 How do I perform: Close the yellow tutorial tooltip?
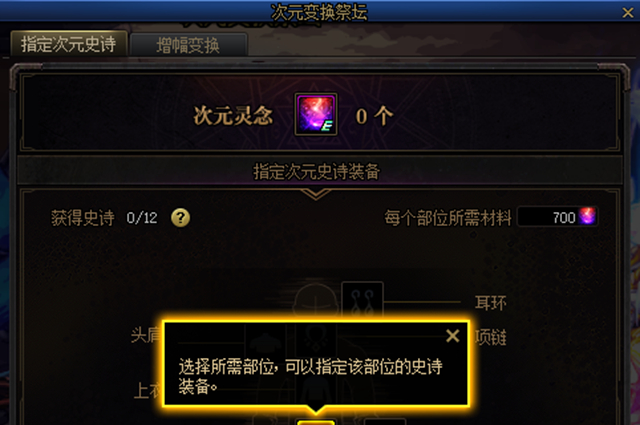coord(453,336)
